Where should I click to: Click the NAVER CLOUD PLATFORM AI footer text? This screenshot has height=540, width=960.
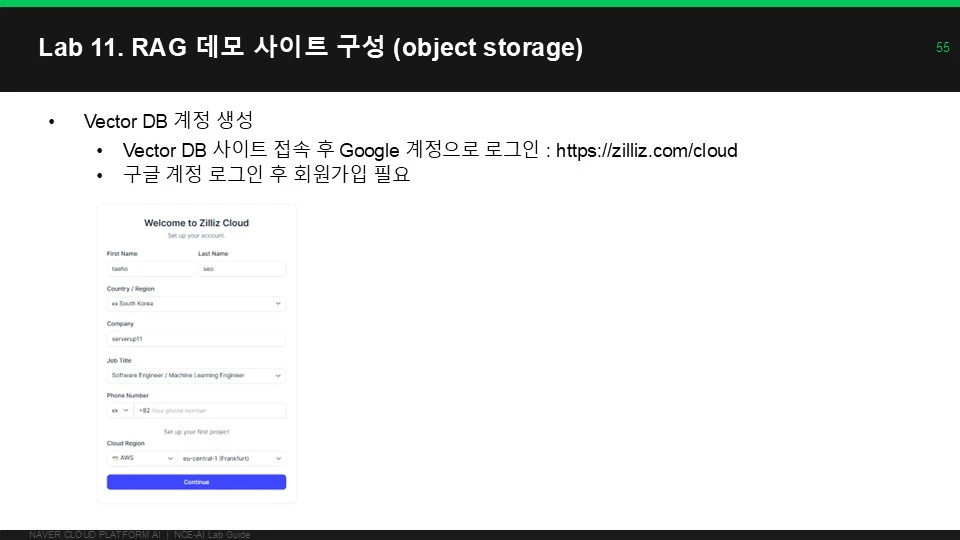point(94,534)
